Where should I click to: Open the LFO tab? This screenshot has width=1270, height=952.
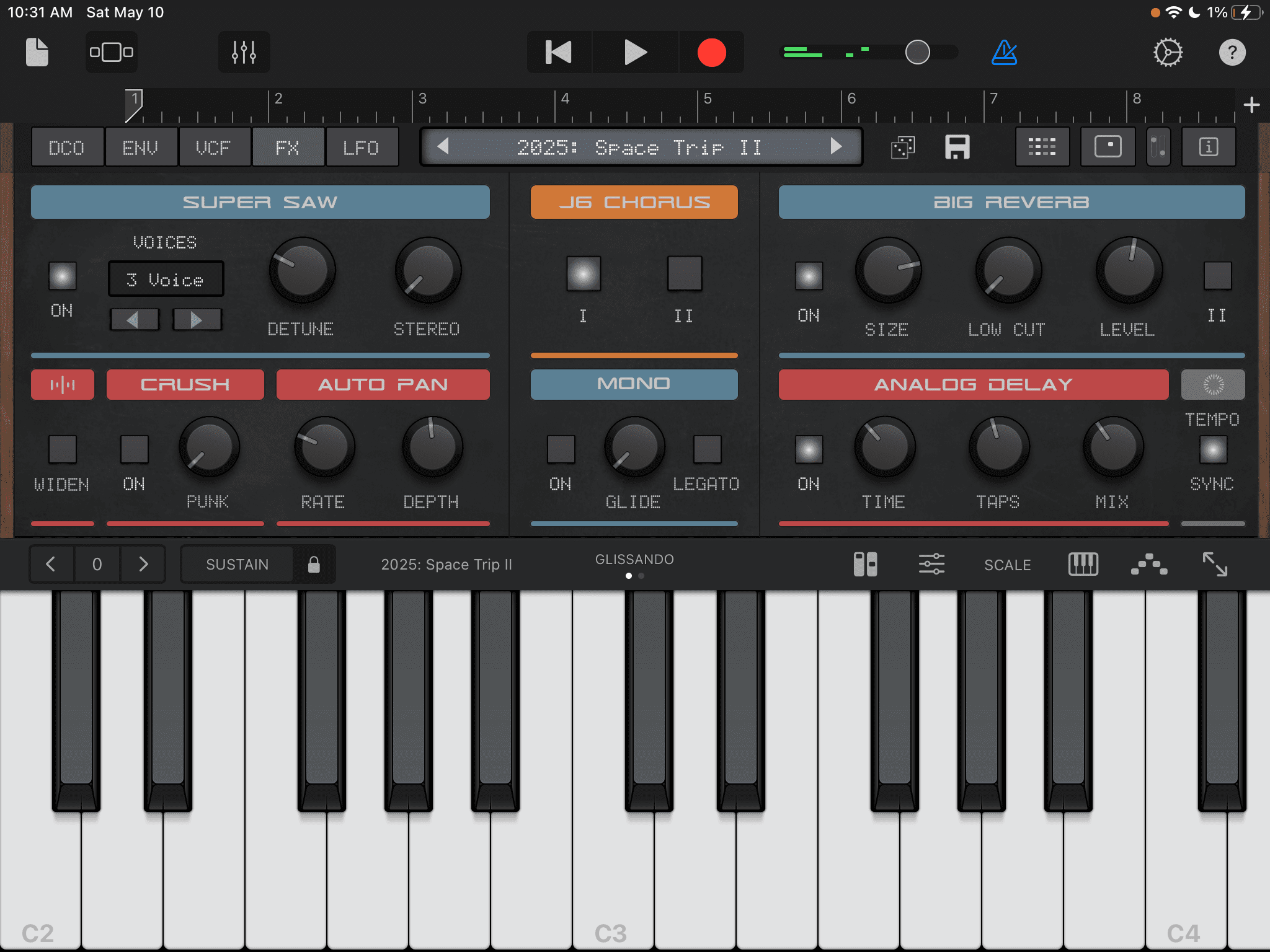(362, 148)
